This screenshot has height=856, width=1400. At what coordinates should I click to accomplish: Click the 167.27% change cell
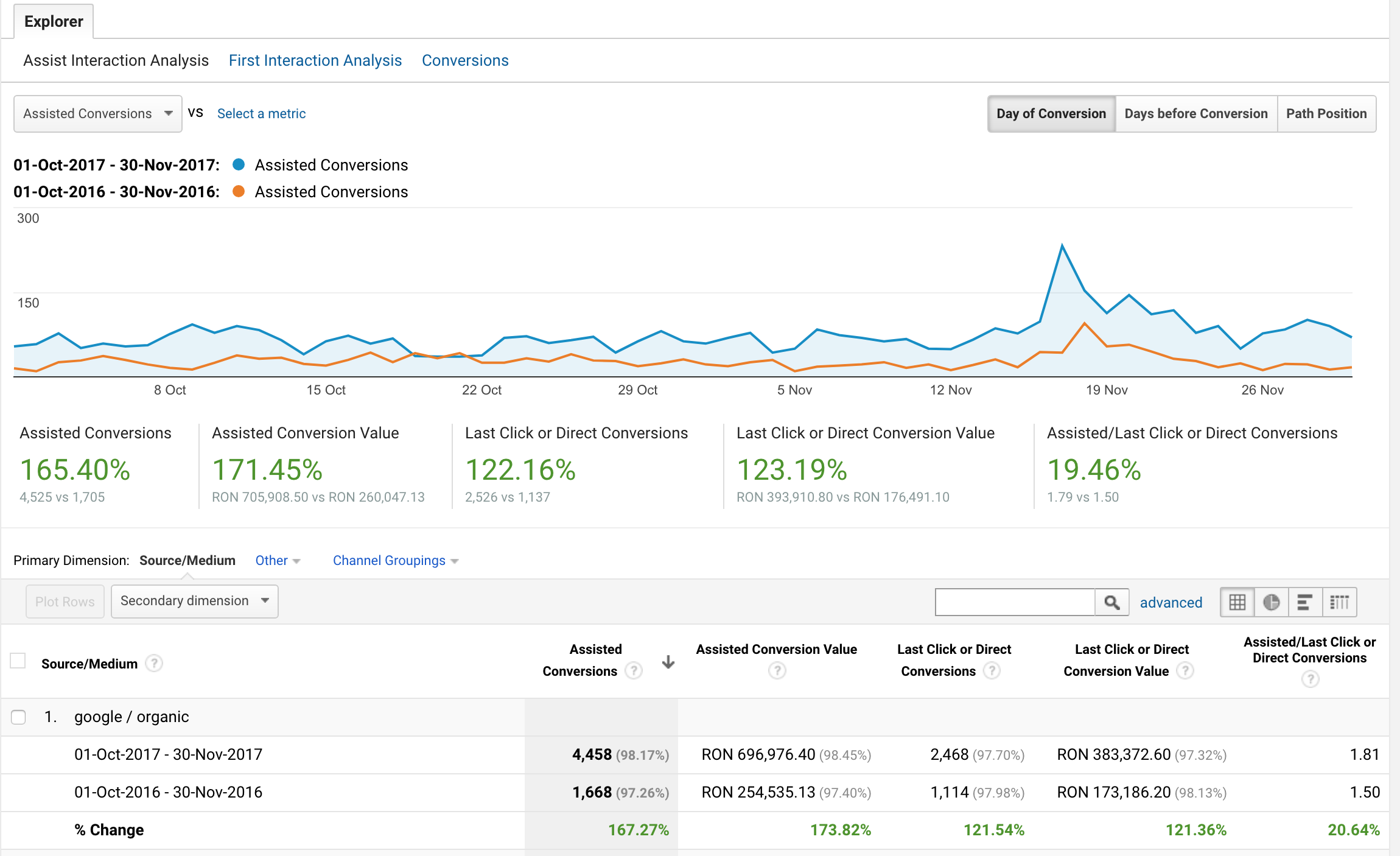coord(639,830)
